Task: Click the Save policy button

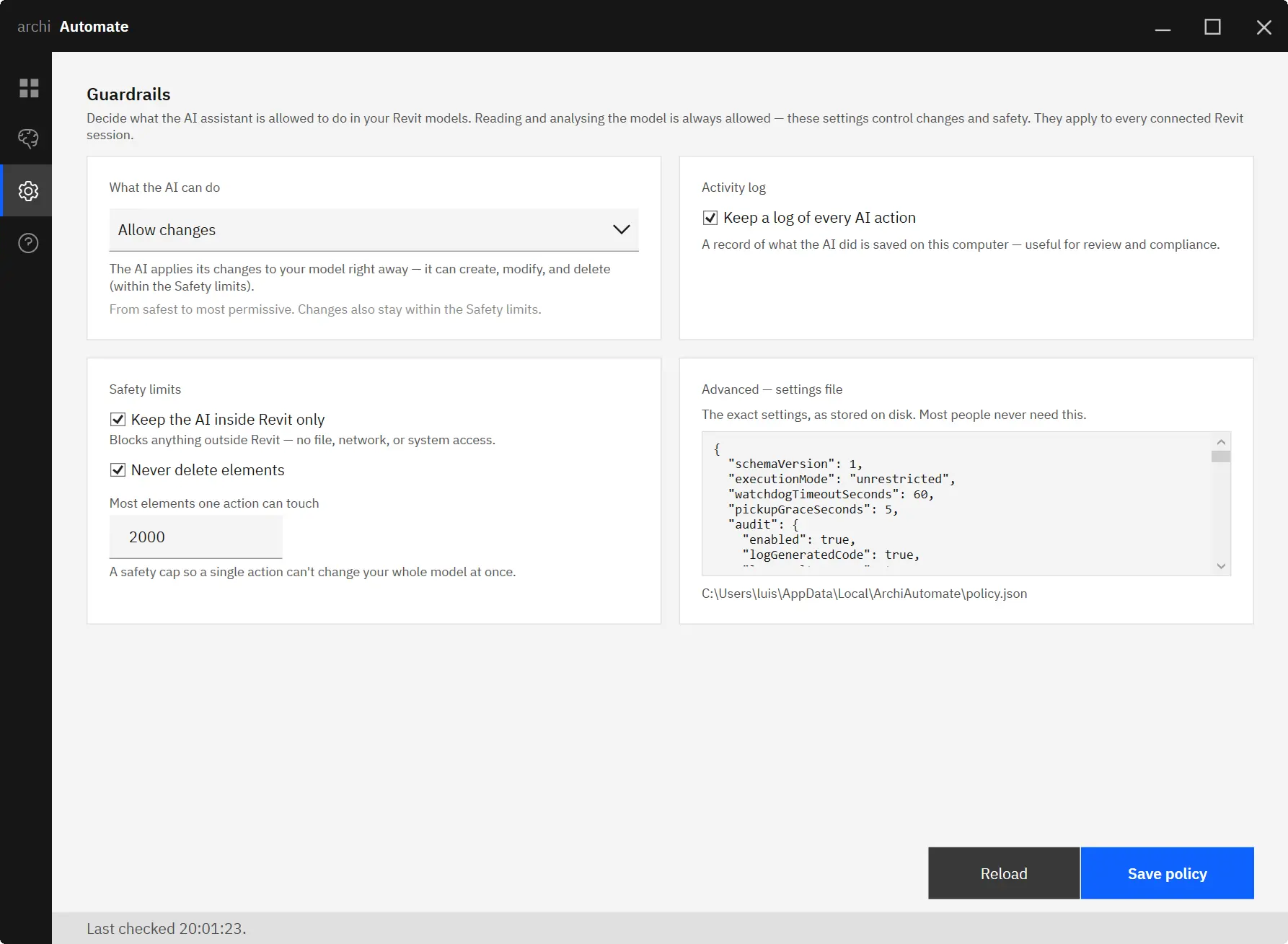Action: (x=1167, y=873)
